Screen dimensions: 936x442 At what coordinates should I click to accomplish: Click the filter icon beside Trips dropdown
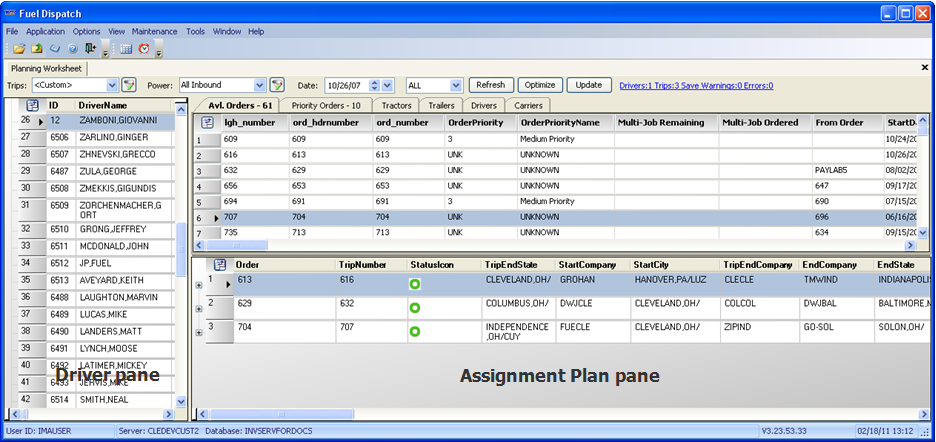[x=128, y=85]
